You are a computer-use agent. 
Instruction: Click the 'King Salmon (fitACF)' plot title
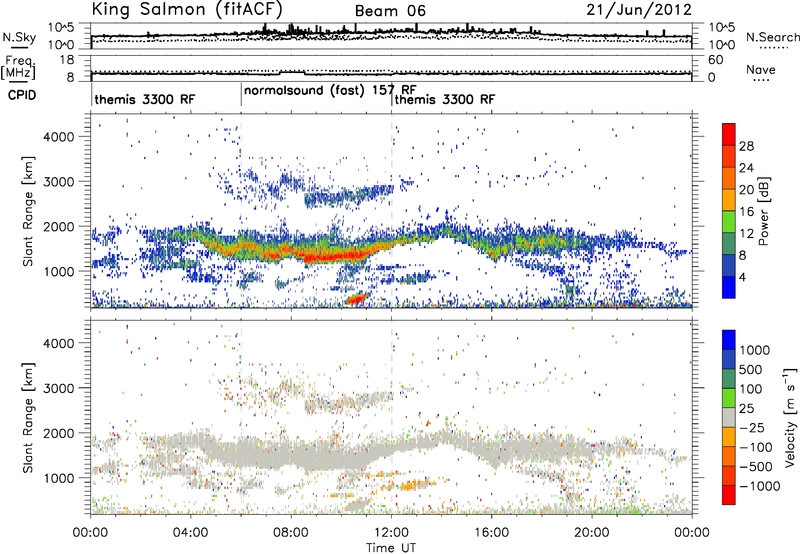click(187, 10)
